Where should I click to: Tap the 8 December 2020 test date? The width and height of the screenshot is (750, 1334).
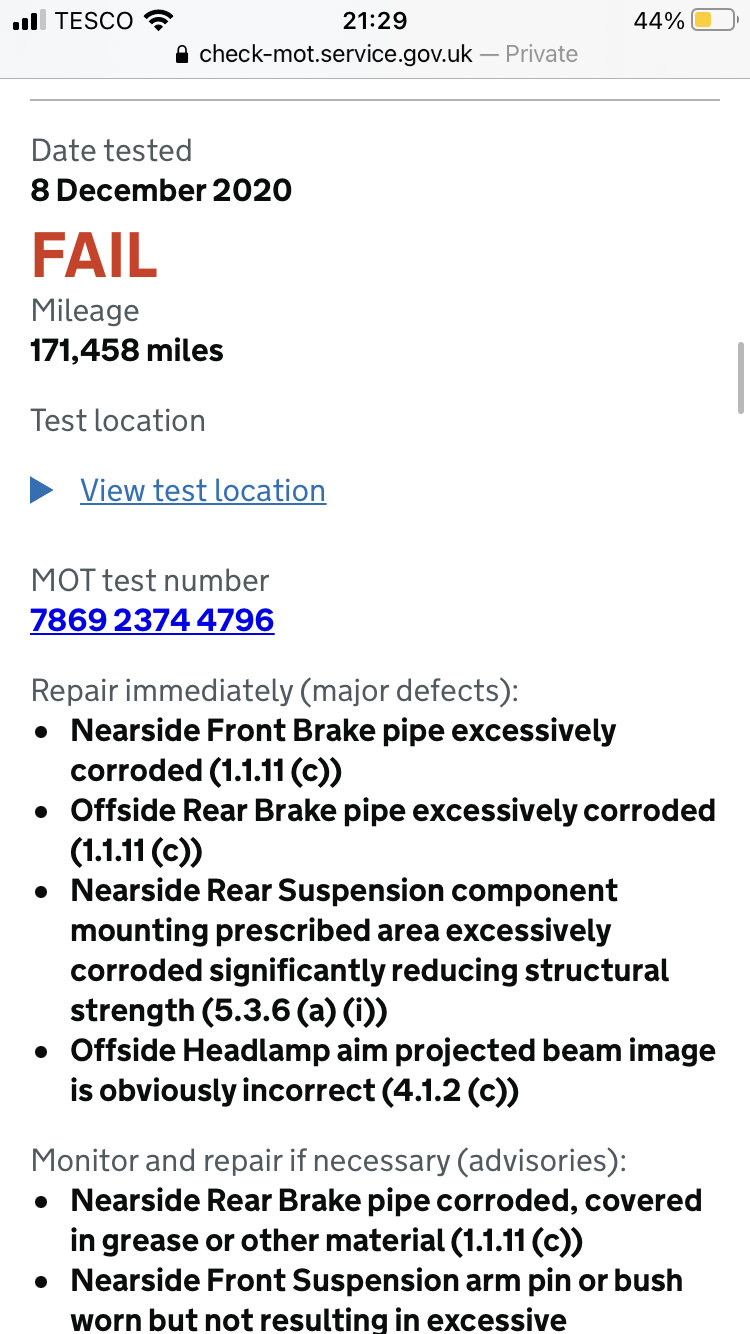(161, 190)
